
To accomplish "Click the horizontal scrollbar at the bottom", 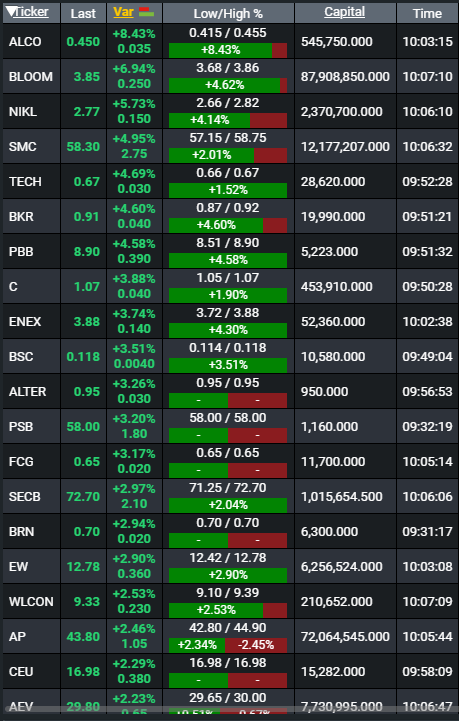I will pos(230,710).
